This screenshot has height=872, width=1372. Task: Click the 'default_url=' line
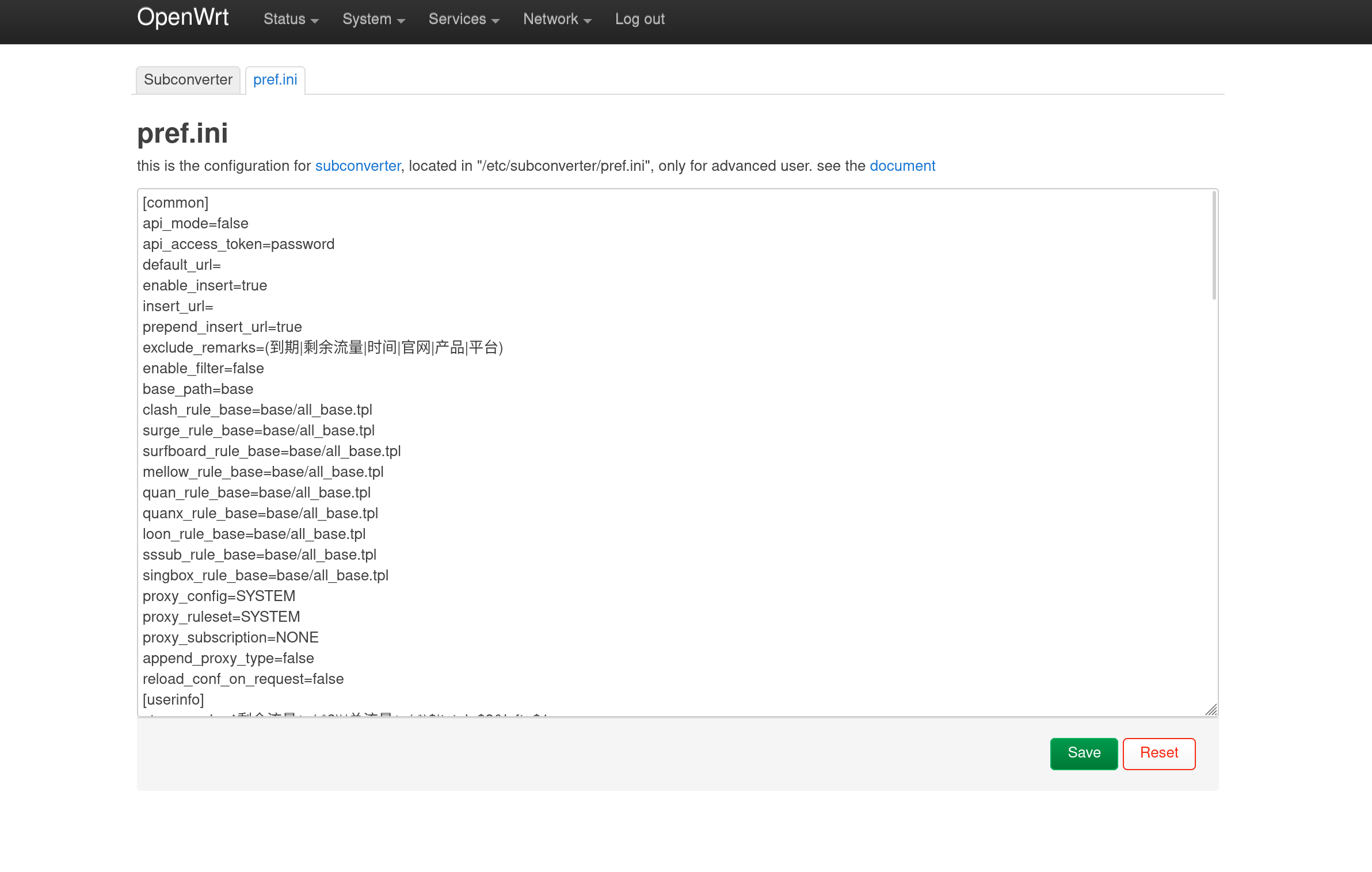[x=182, y=265]
